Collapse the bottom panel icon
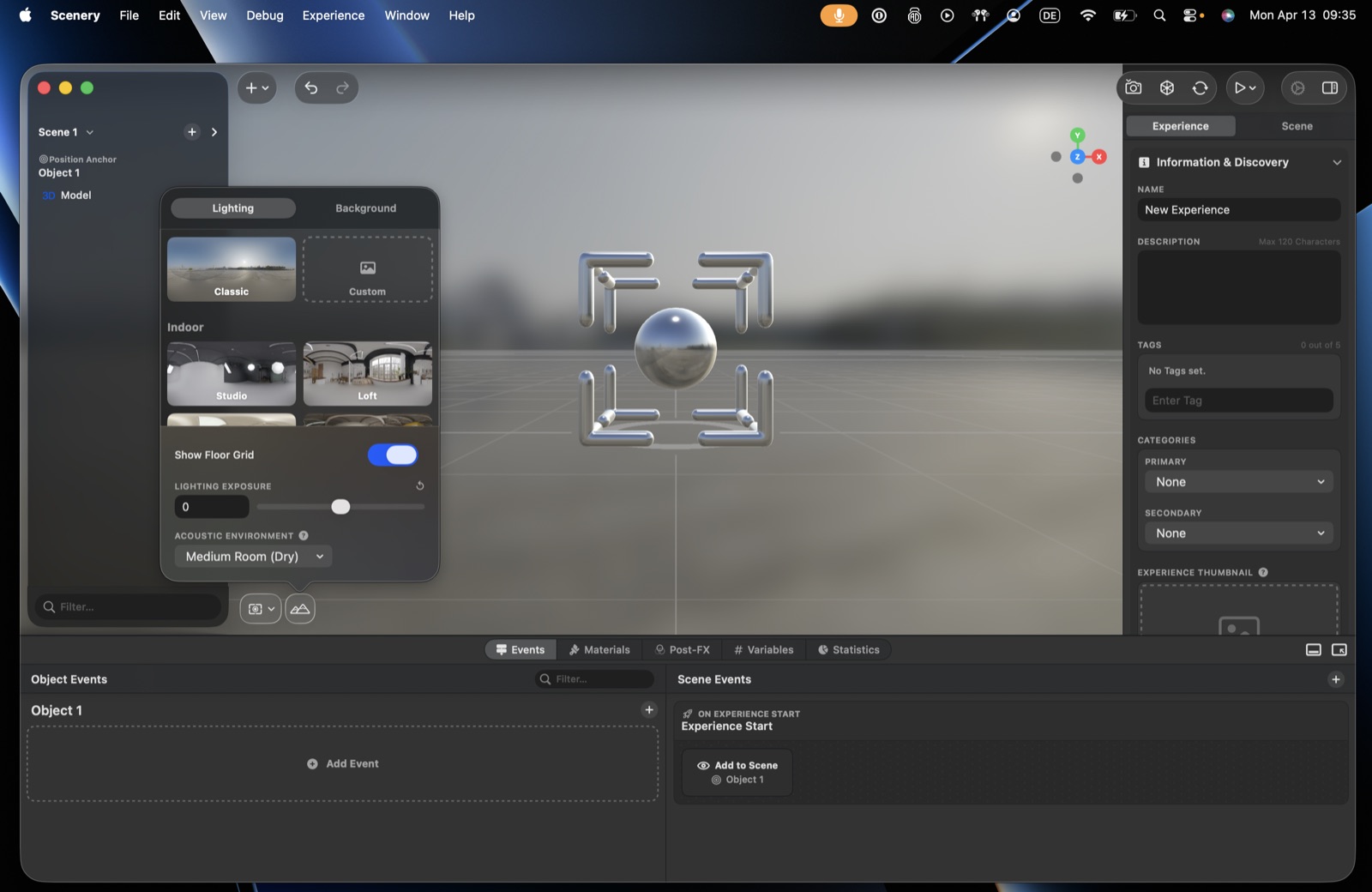Viewport: 1372px width, 892px height. pos(1313,650)
